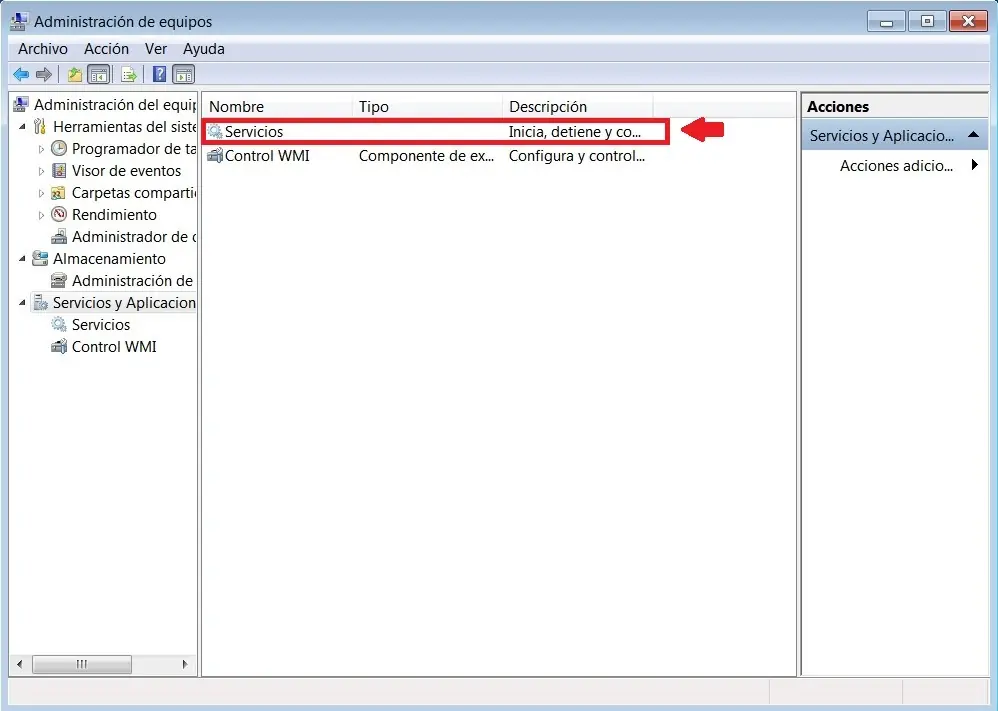
Task: Maximize the Administración de equipos window
Action: click(x=927, y=22)
